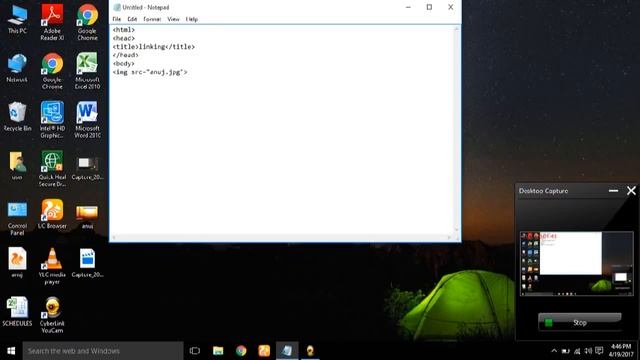Minimize the Desktop Capture window

point(613,191)
